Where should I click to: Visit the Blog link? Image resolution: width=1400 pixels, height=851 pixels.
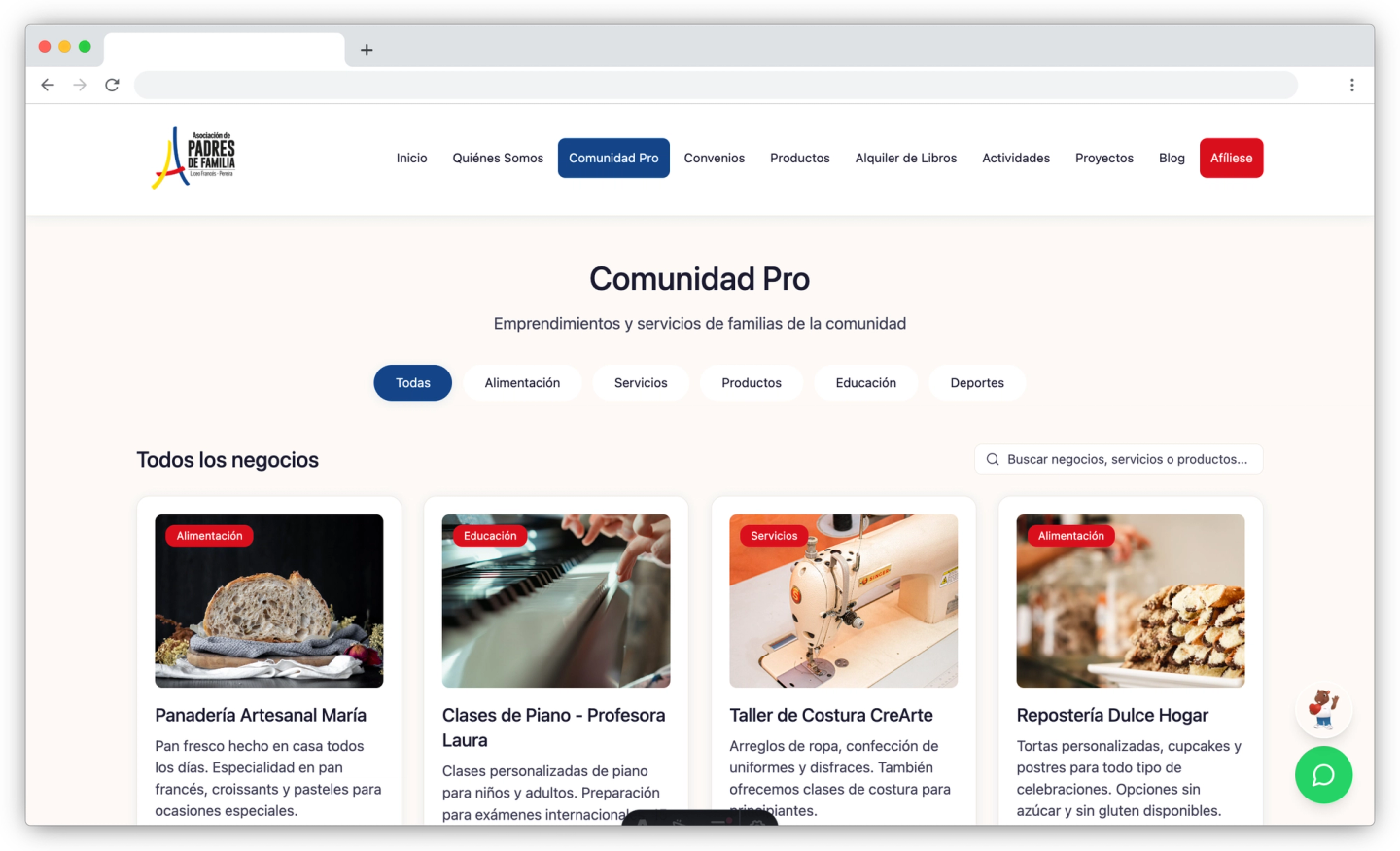1172,158
